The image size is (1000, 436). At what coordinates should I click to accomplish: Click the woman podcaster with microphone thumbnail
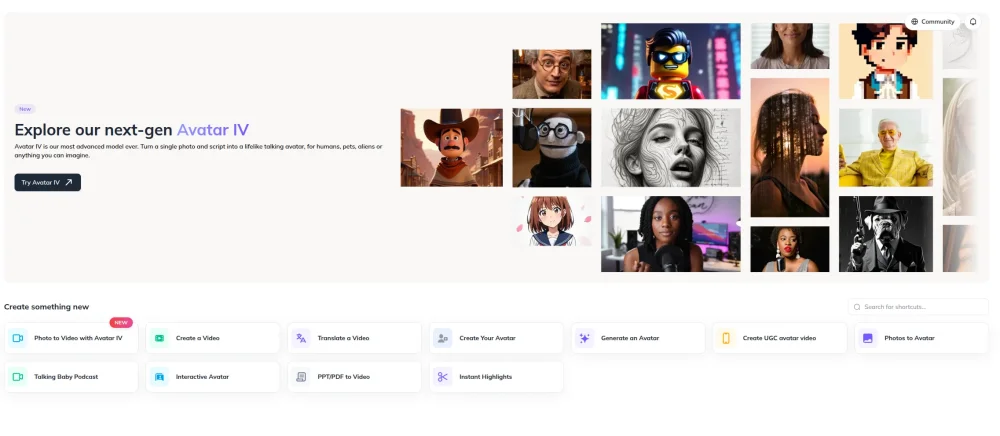[671, 234]
